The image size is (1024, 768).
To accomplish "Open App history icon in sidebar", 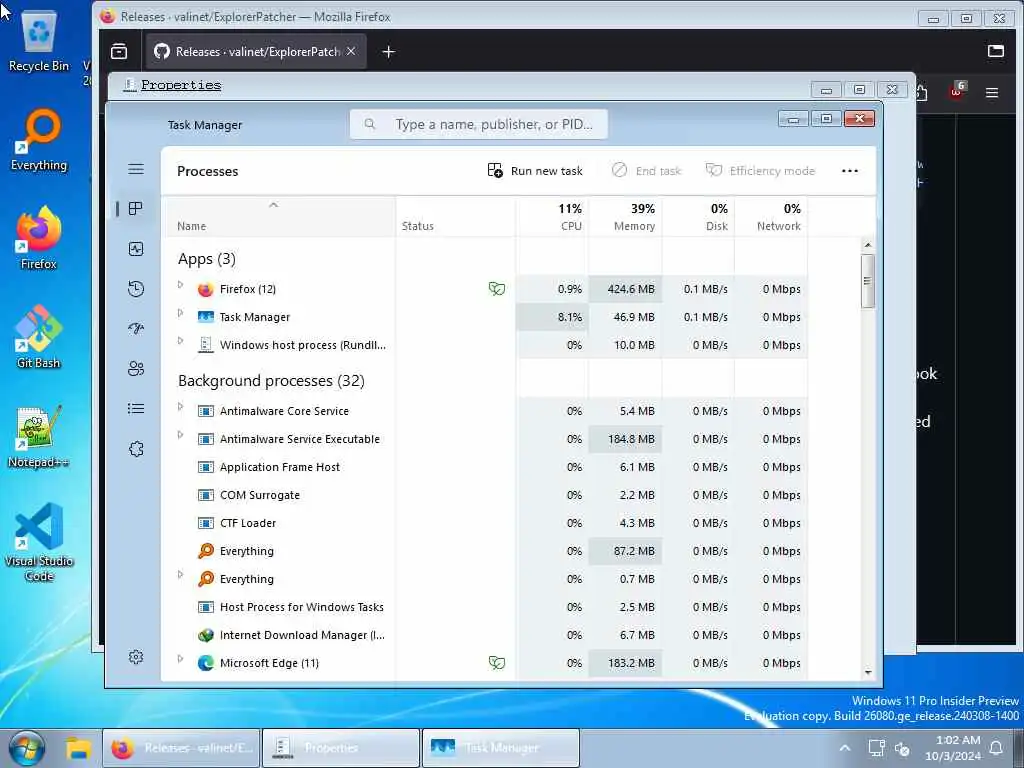I will coord(136,289).
